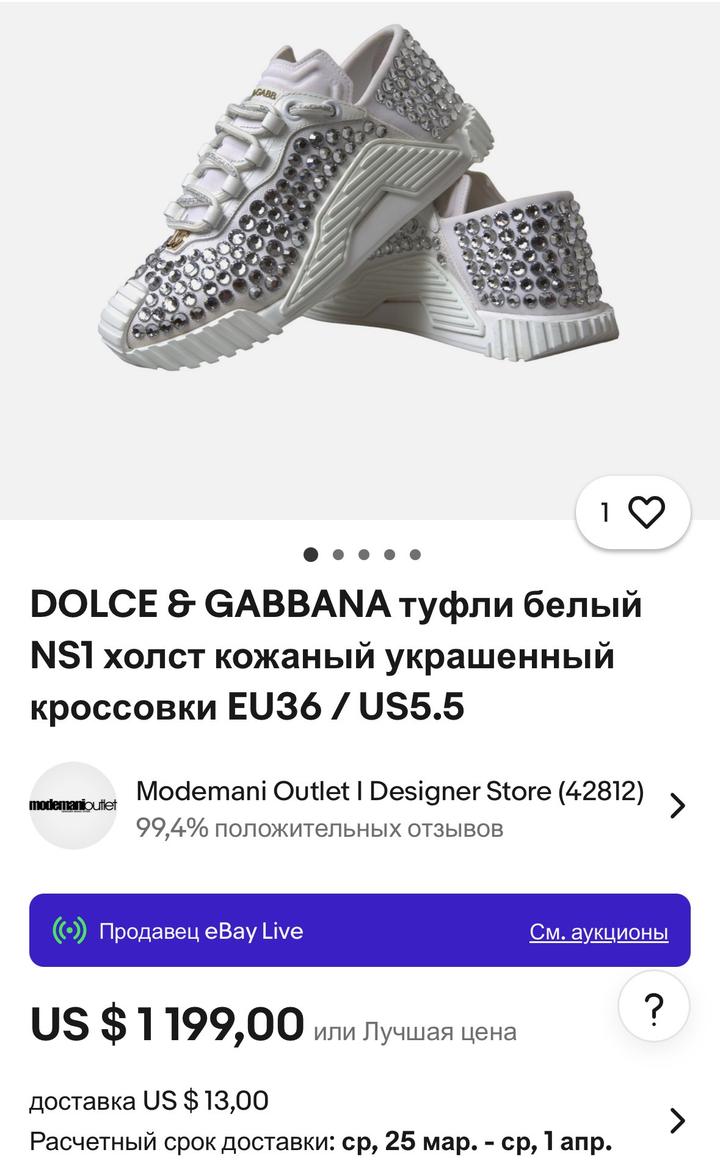Open delivery details using the chevron
The width and height of the screenshot is (720, 1171).
click(x=677, y=1120)
